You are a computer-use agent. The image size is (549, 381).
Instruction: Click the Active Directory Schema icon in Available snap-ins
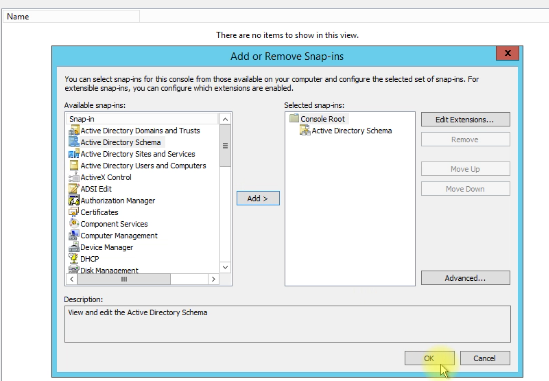click(x=74, y=142)
